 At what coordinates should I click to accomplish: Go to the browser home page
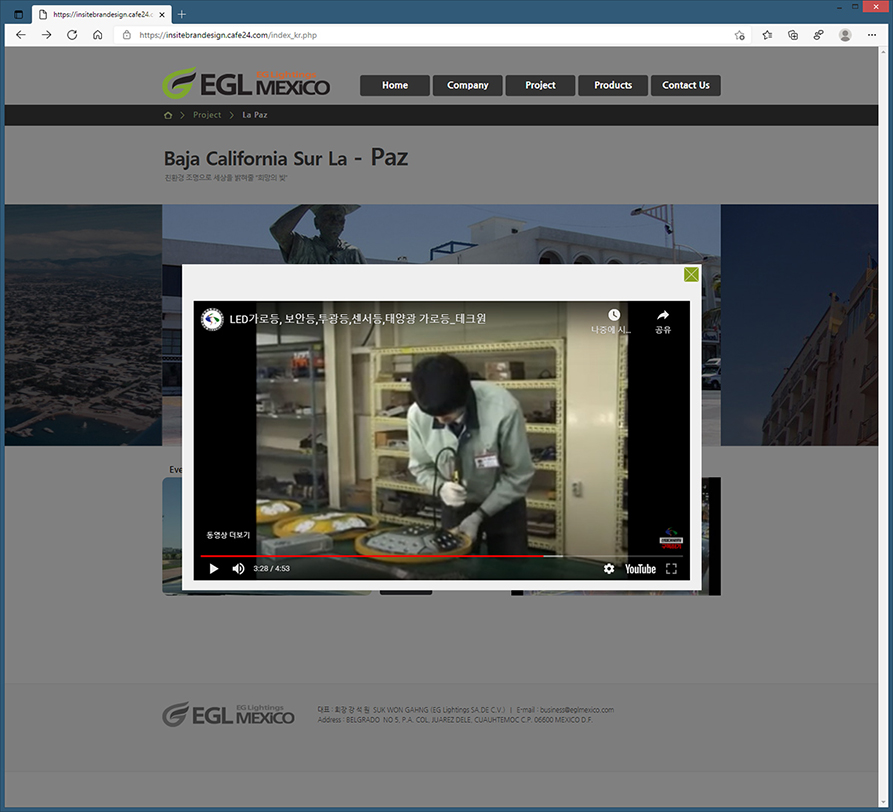tap(98, 35)
